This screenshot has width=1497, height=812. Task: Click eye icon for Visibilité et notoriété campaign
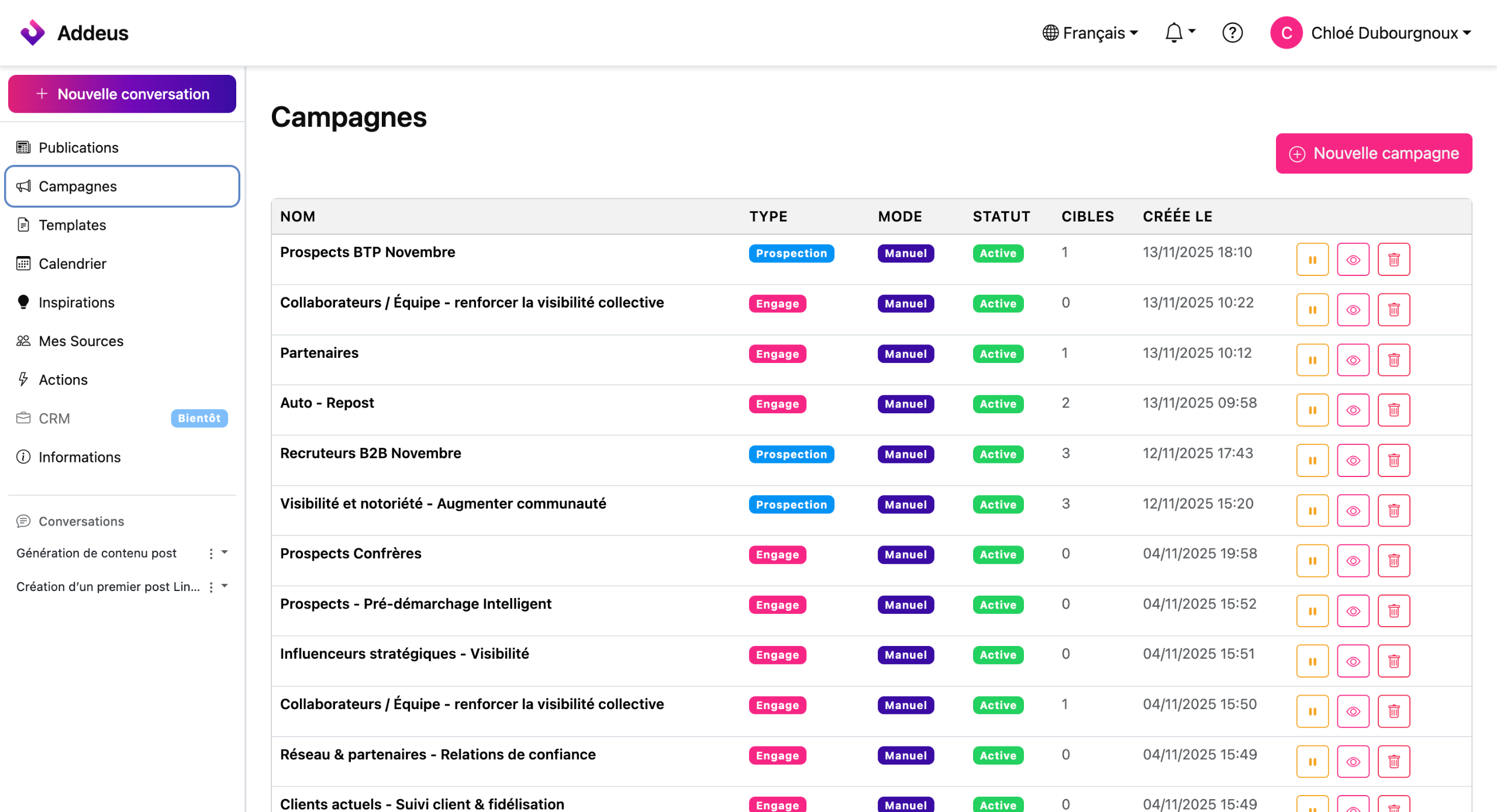coord(1353,511)
